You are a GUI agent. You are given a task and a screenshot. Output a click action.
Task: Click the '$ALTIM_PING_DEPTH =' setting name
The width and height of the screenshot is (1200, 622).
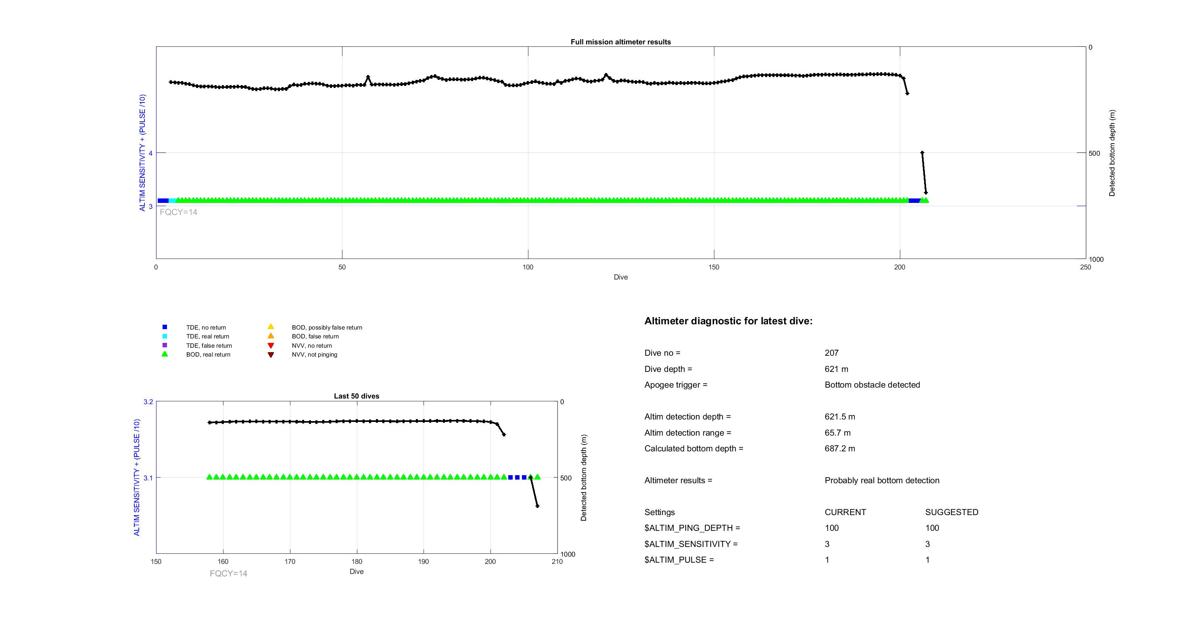693,528
